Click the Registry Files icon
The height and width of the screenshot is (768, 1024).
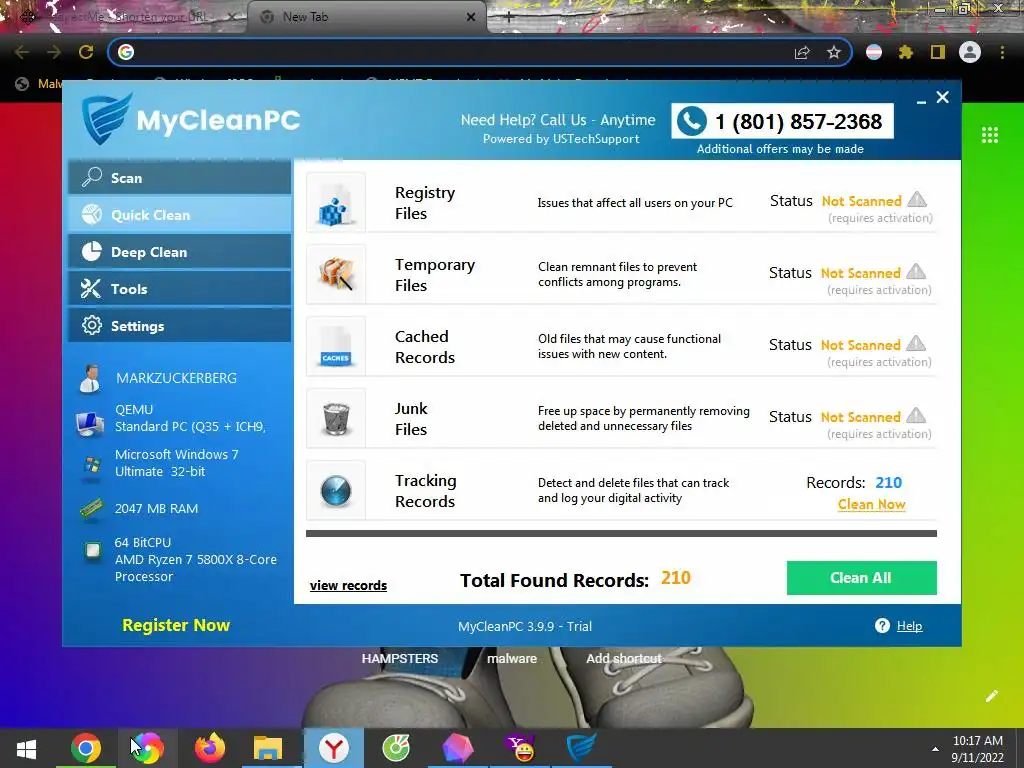(336, 203)
